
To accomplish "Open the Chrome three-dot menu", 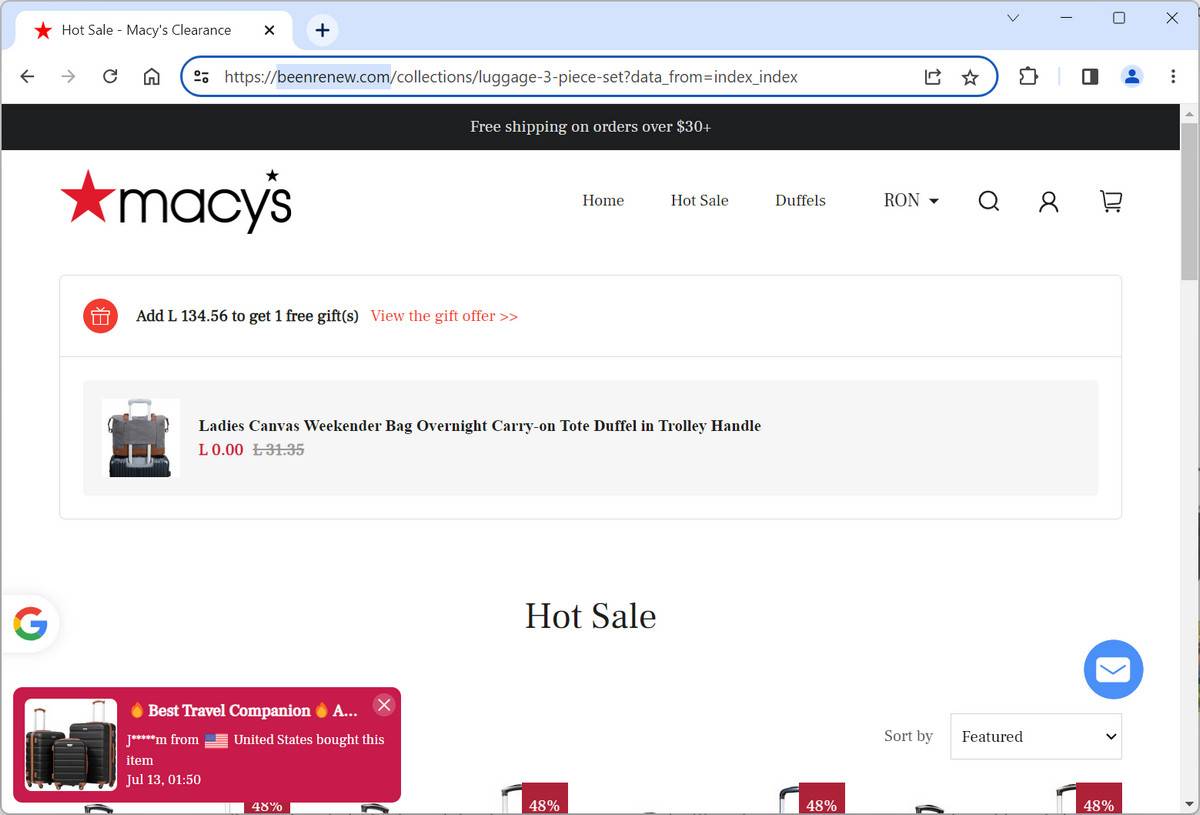I will pyautogui.click(x=1173, y=77).
